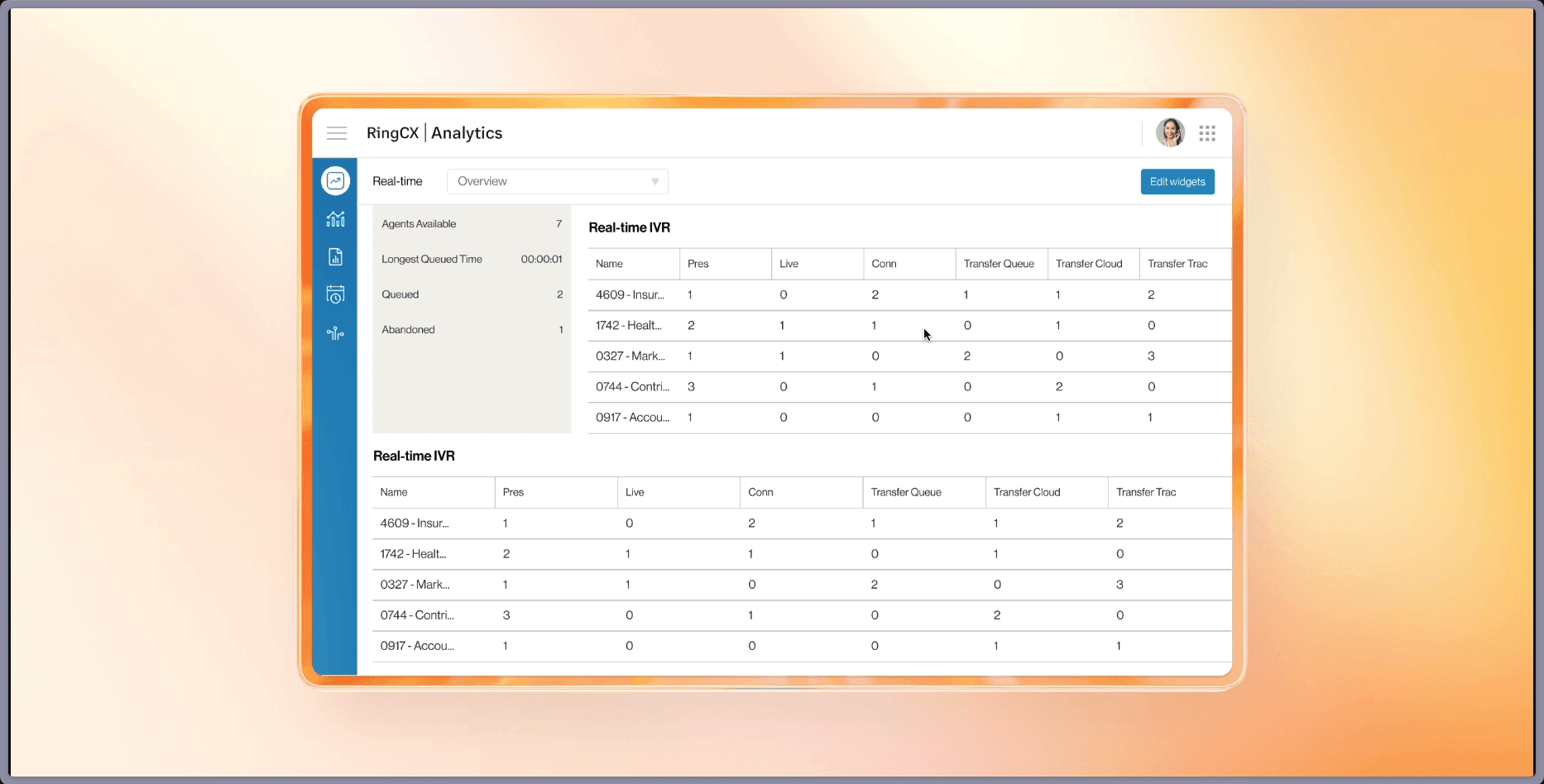Sort by Name column in upper IVR table
Viewport: 1544px width, 784px height.
pyautogui.click(x=634, y=264)
